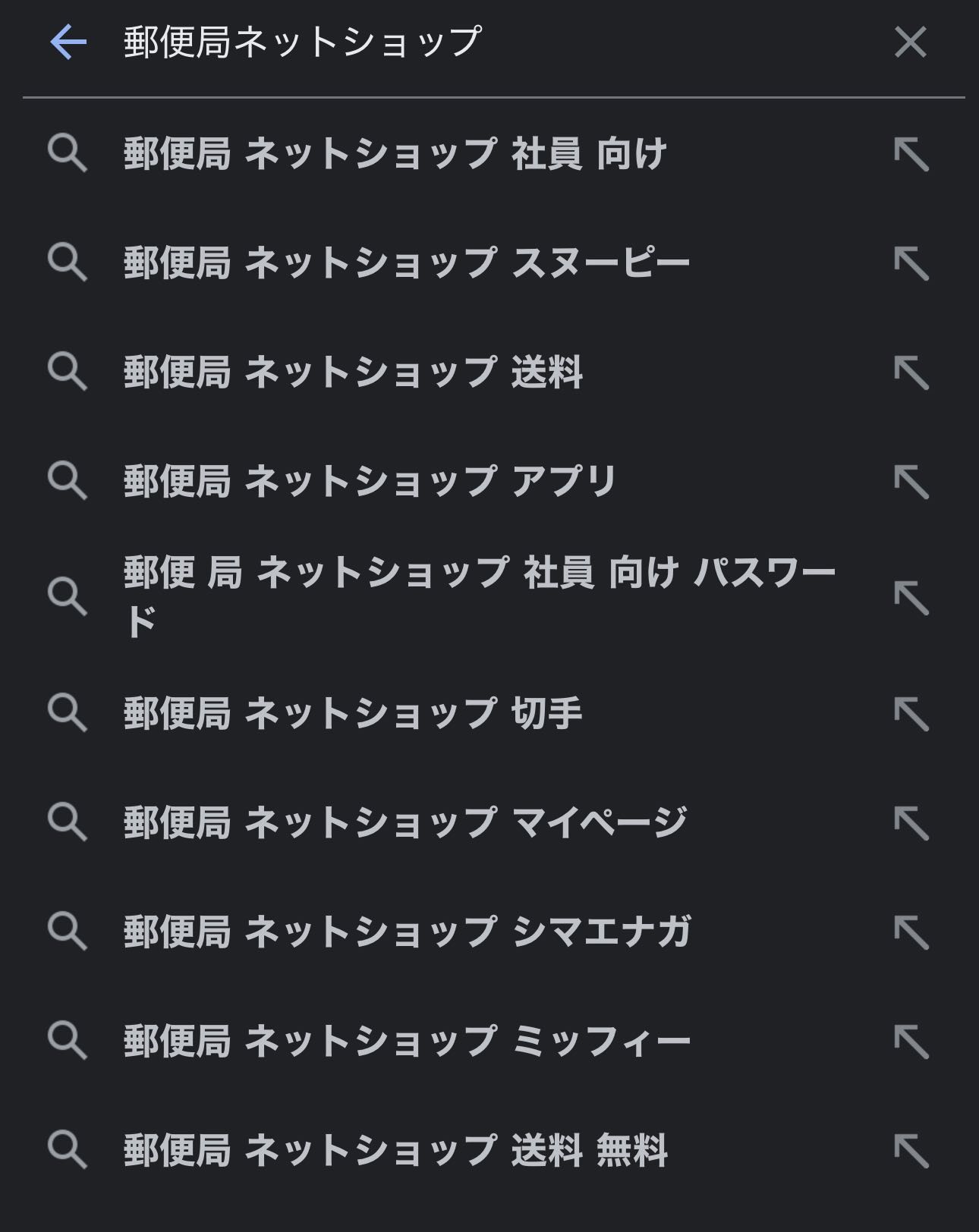This screenshot has width=979, height=1232.
Task: Choose the スヌーピー search suggestion
Action: (x=407, y=263)
